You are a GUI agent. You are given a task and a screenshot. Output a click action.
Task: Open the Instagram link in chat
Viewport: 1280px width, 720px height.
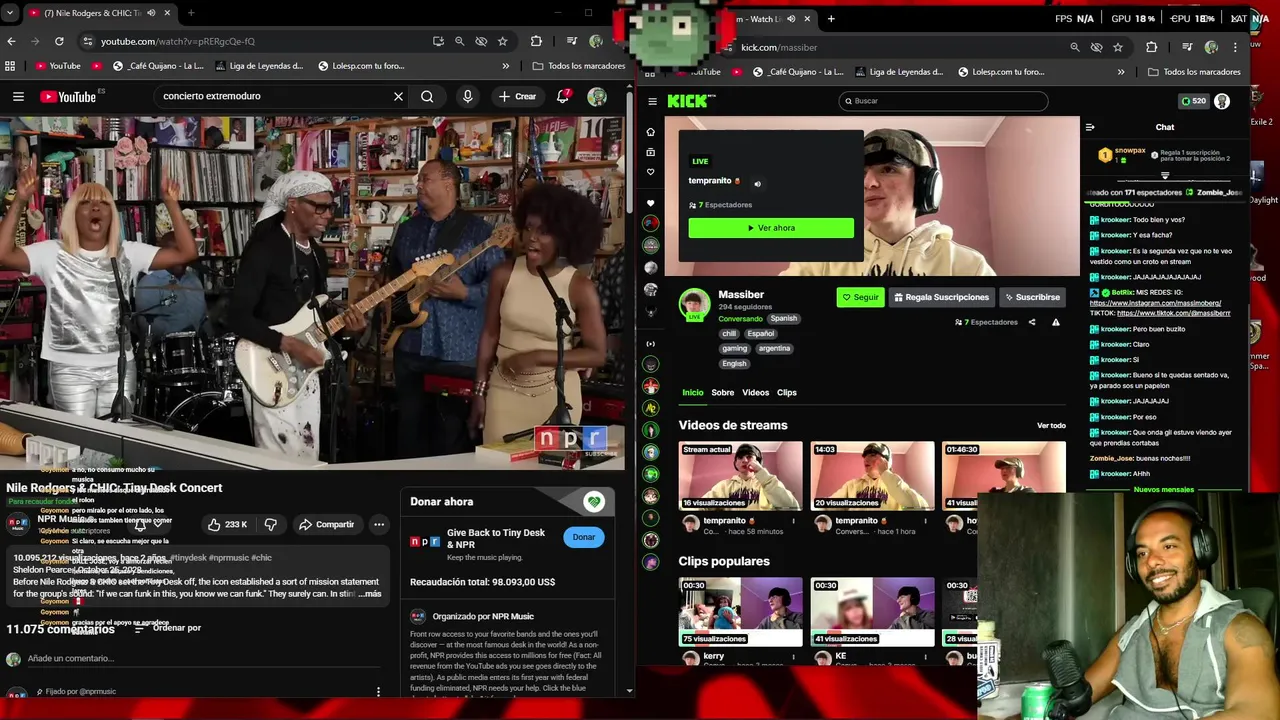click(x=1156, y=303)
